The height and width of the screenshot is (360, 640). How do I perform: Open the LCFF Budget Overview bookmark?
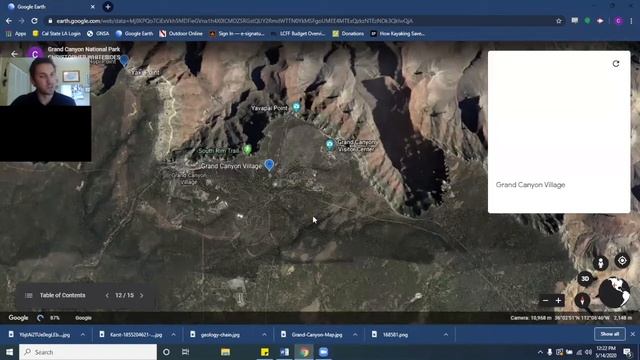click(298, 34)
